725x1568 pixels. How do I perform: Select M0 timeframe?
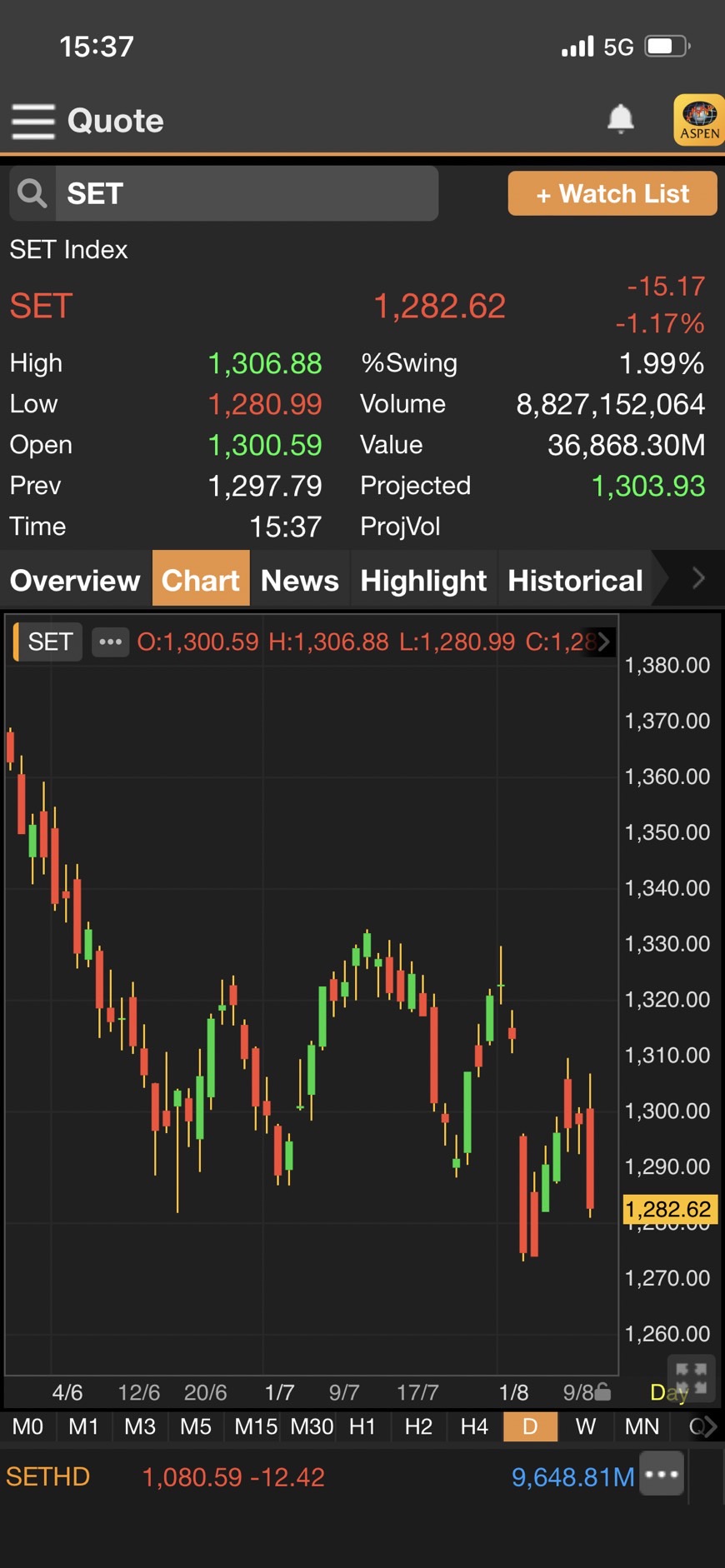pos(27,1426)
